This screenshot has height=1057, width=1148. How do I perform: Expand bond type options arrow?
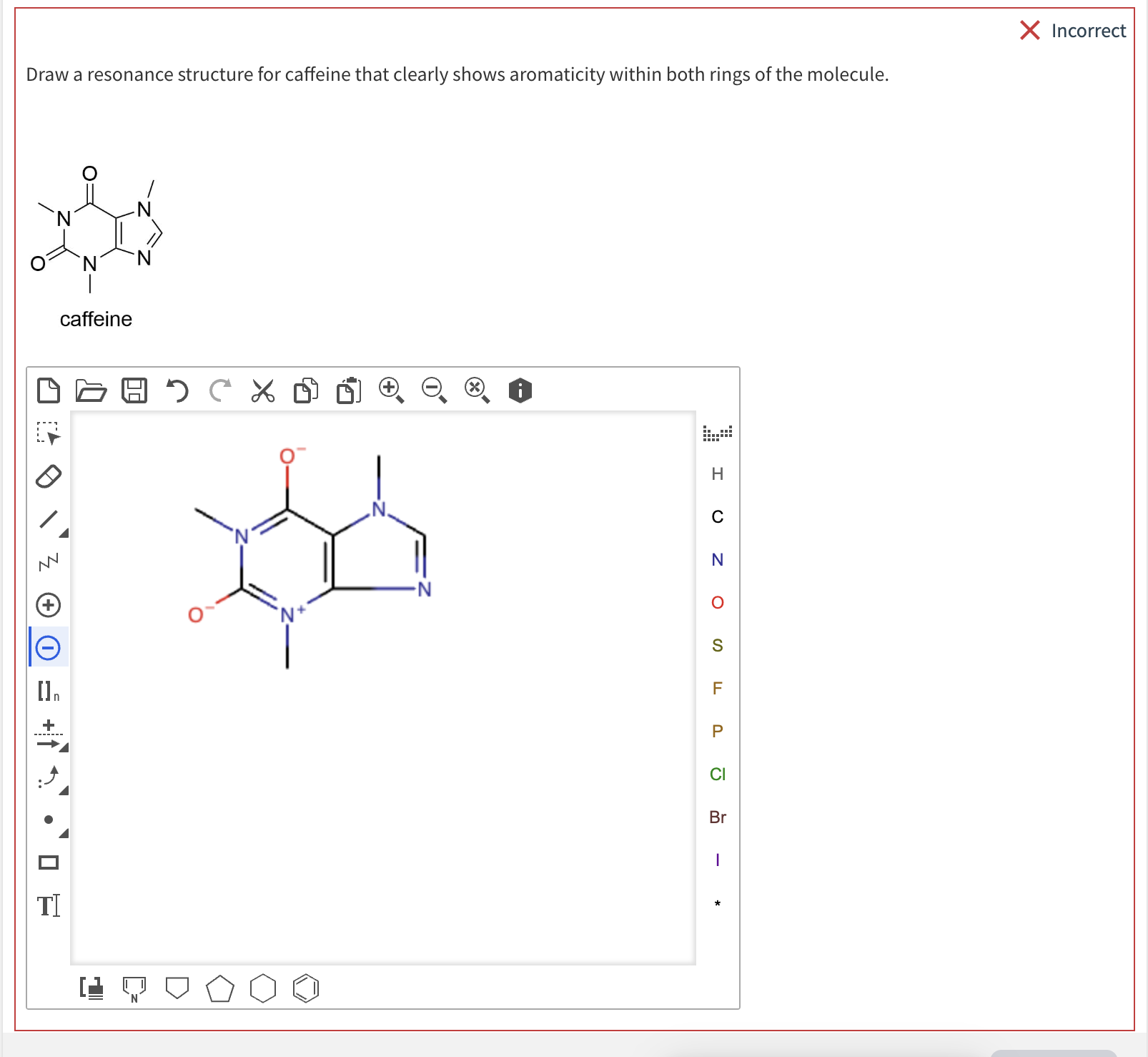pos(64,533)
